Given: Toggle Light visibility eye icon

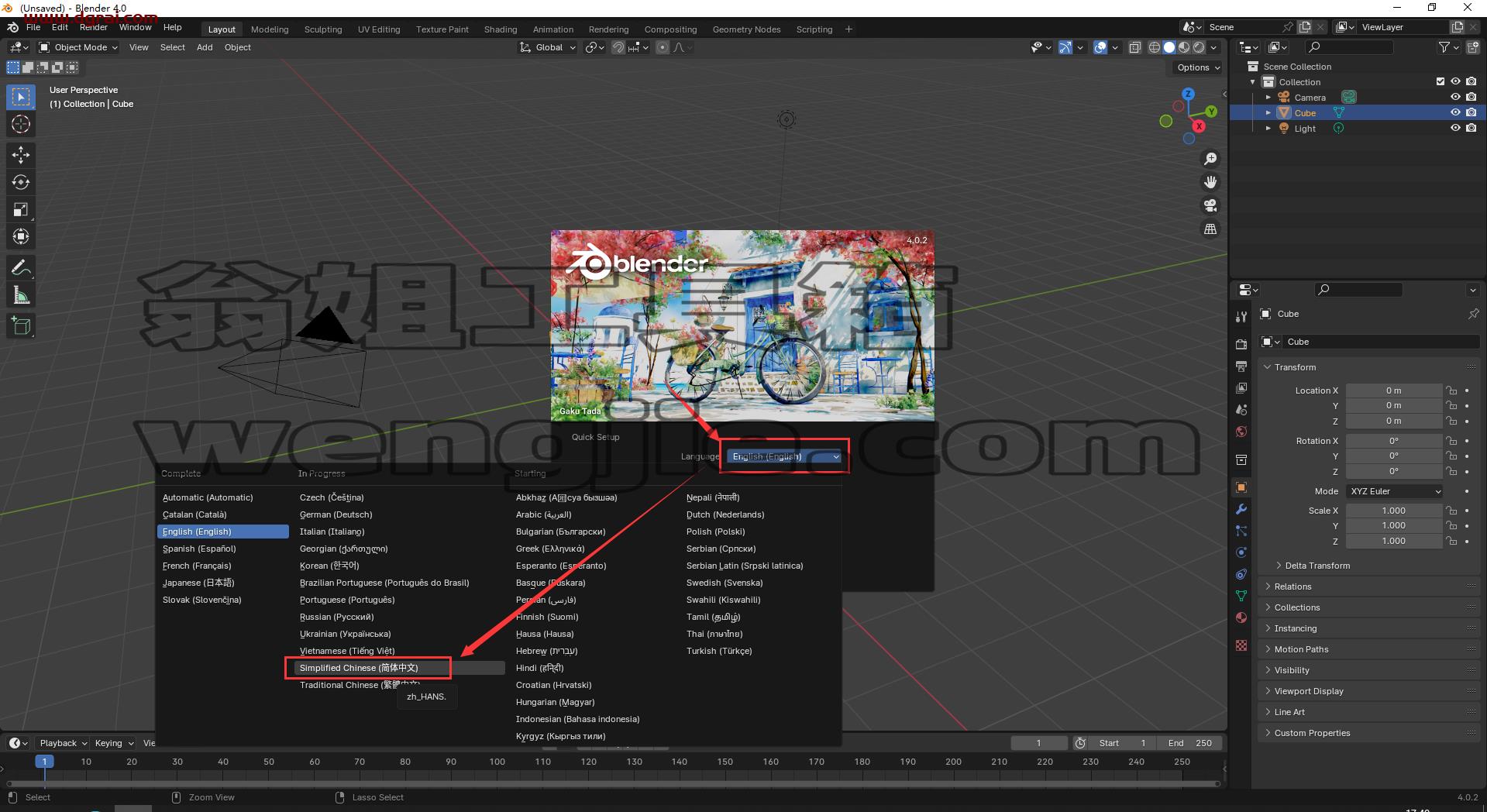Looking at the screenshot, I should tap(1455, 128).
